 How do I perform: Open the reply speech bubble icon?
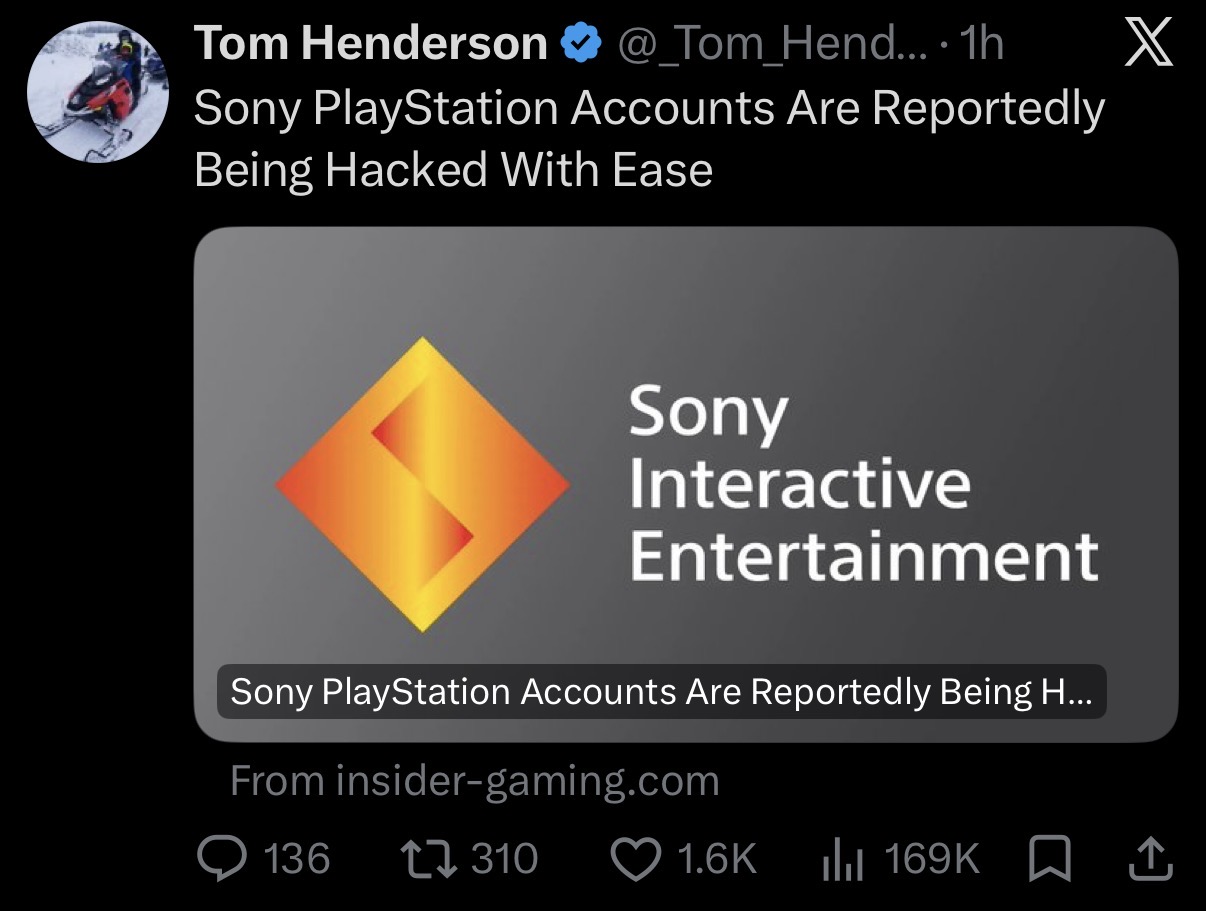222,859
